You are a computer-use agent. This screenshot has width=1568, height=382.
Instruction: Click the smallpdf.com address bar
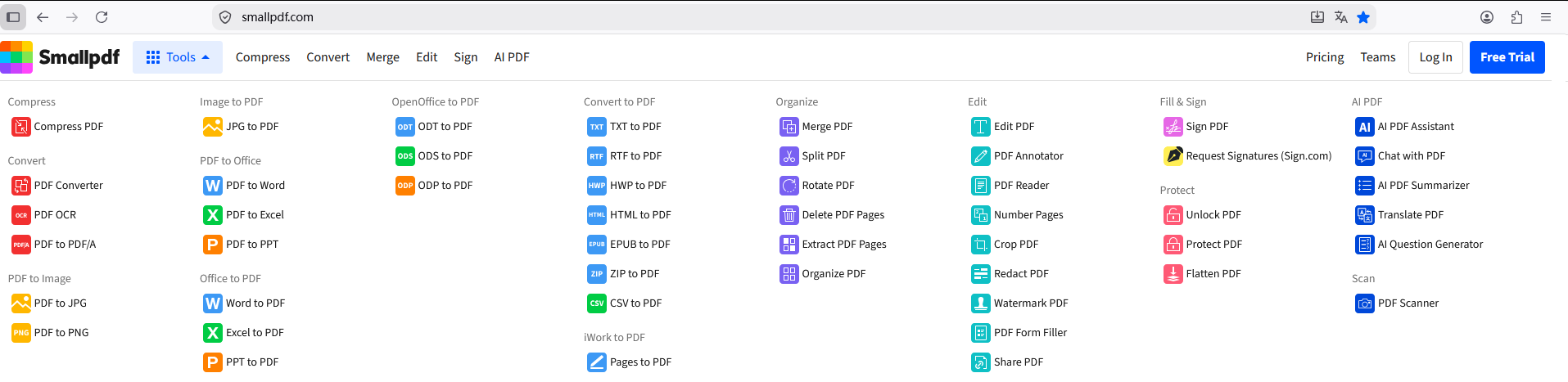pos(737,17)
